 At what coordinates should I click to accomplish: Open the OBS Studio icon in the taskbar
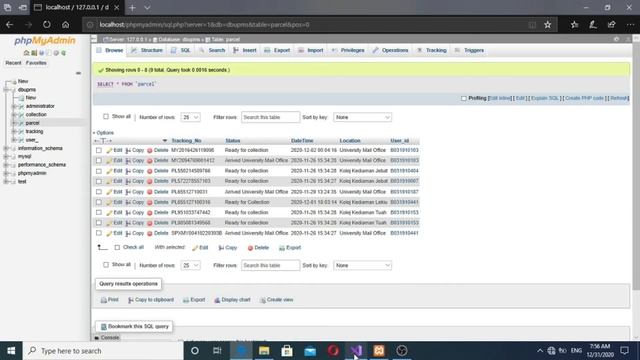402,351
